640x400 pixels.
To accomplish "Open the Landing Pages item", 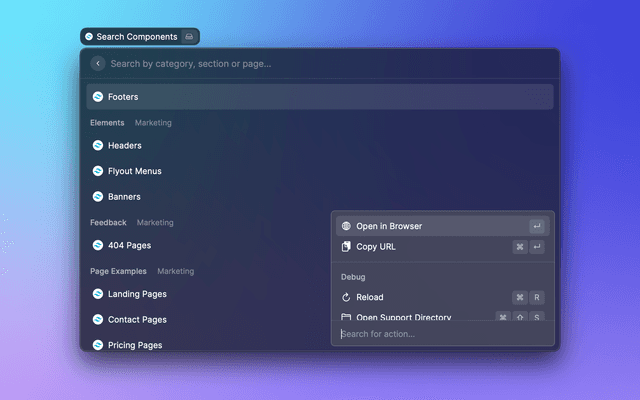I will click(x=137, y=294).
